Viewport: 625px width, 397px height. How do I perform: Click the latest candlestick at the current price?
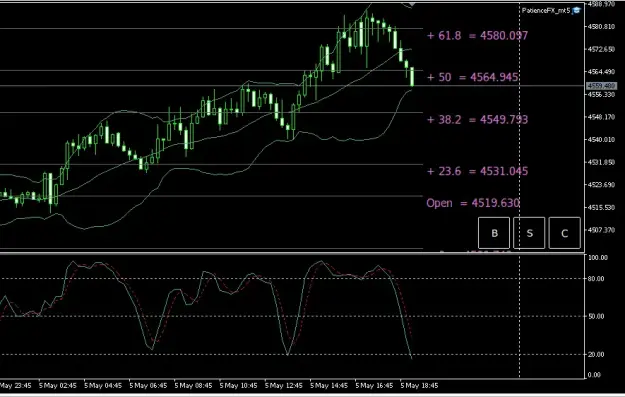[412, 77]
